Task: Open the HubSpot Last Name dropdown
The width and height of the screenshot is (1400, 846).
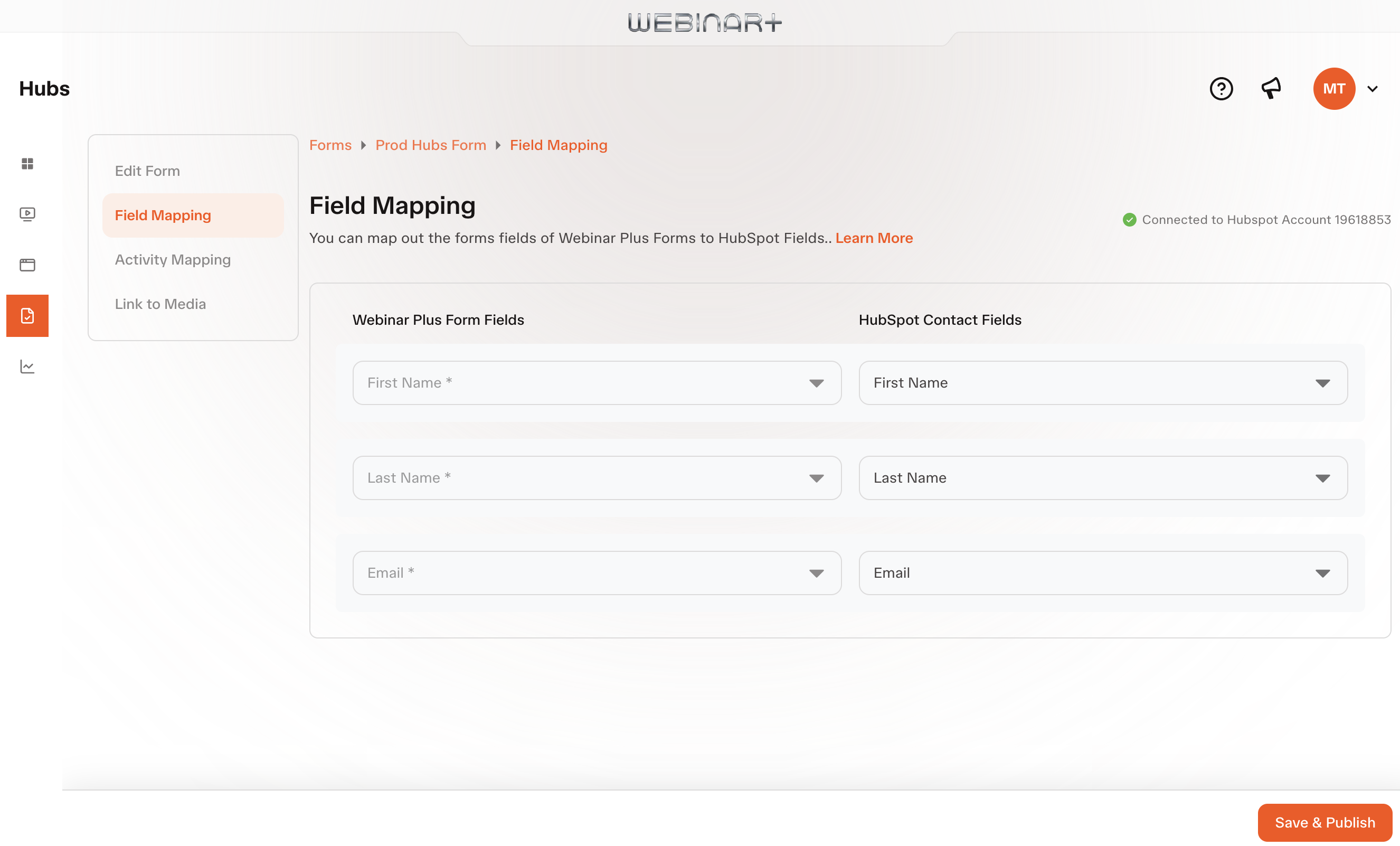Action: (1103, 477)
